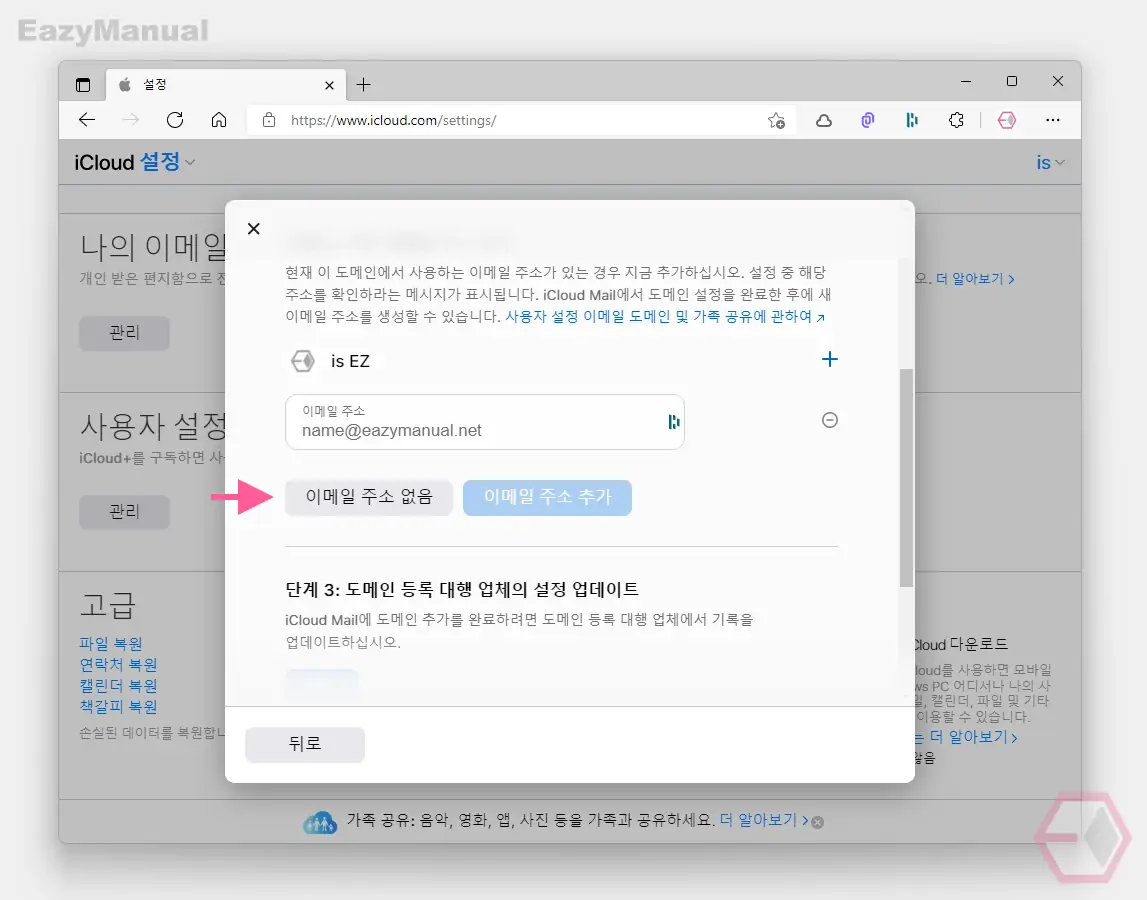The width and height of the screenshot is (1147, 900).
Task: Add email for is EZ with plus
Action: point(830,359)
